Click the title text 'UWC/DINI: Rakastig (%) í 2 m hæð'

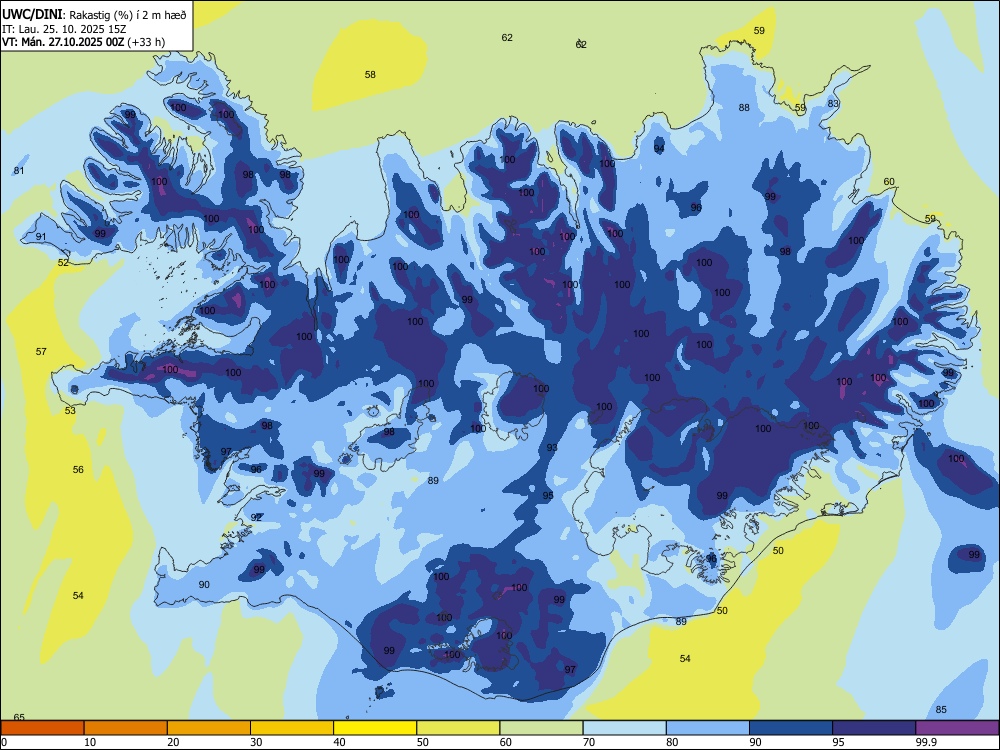click(x=94, y=14)
